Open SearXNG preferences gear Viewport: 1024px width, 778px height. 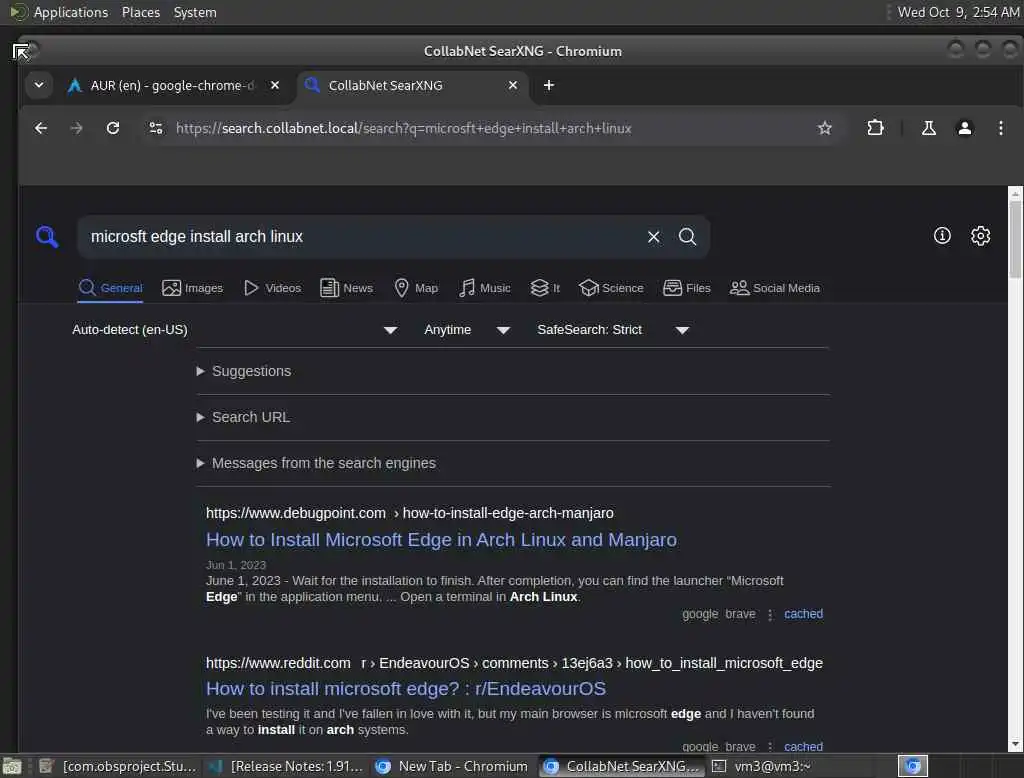pos(980,236)
